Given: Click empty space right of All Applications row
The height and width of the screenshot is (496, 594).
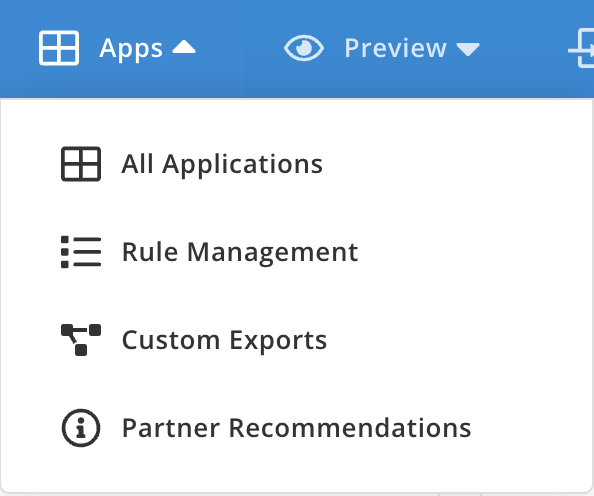Looking at the screenshot, I should [x=455, y=164].
